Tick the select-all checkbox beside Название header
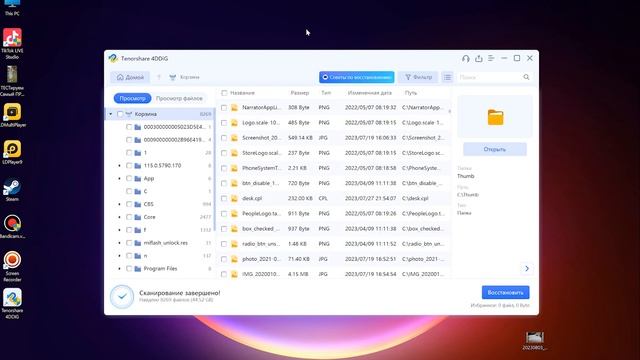This screenshot has width=640, height=360. pyautogui.click(x=224, y=93)
